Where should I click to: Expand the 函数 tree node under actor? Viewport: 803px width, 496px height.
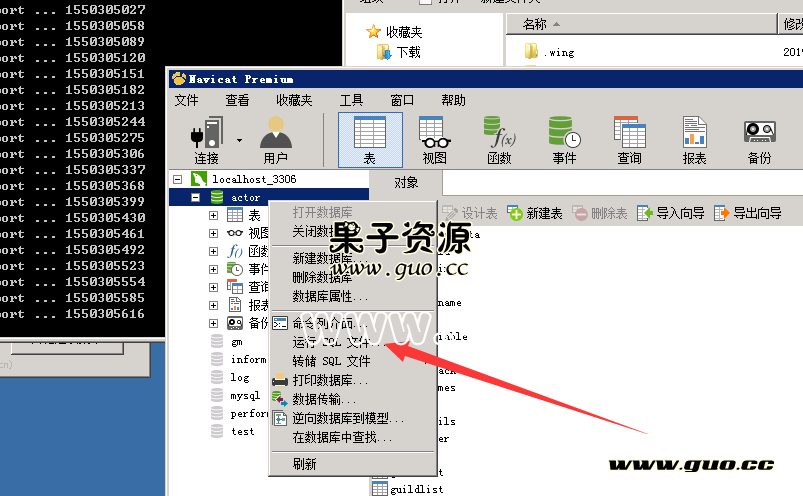click(214, 251)
